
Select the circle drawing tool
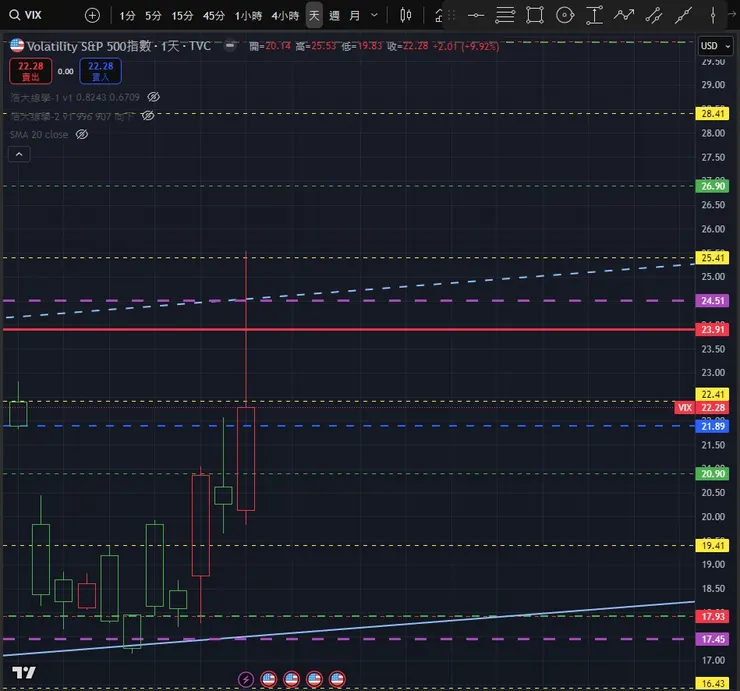(564, 15)
